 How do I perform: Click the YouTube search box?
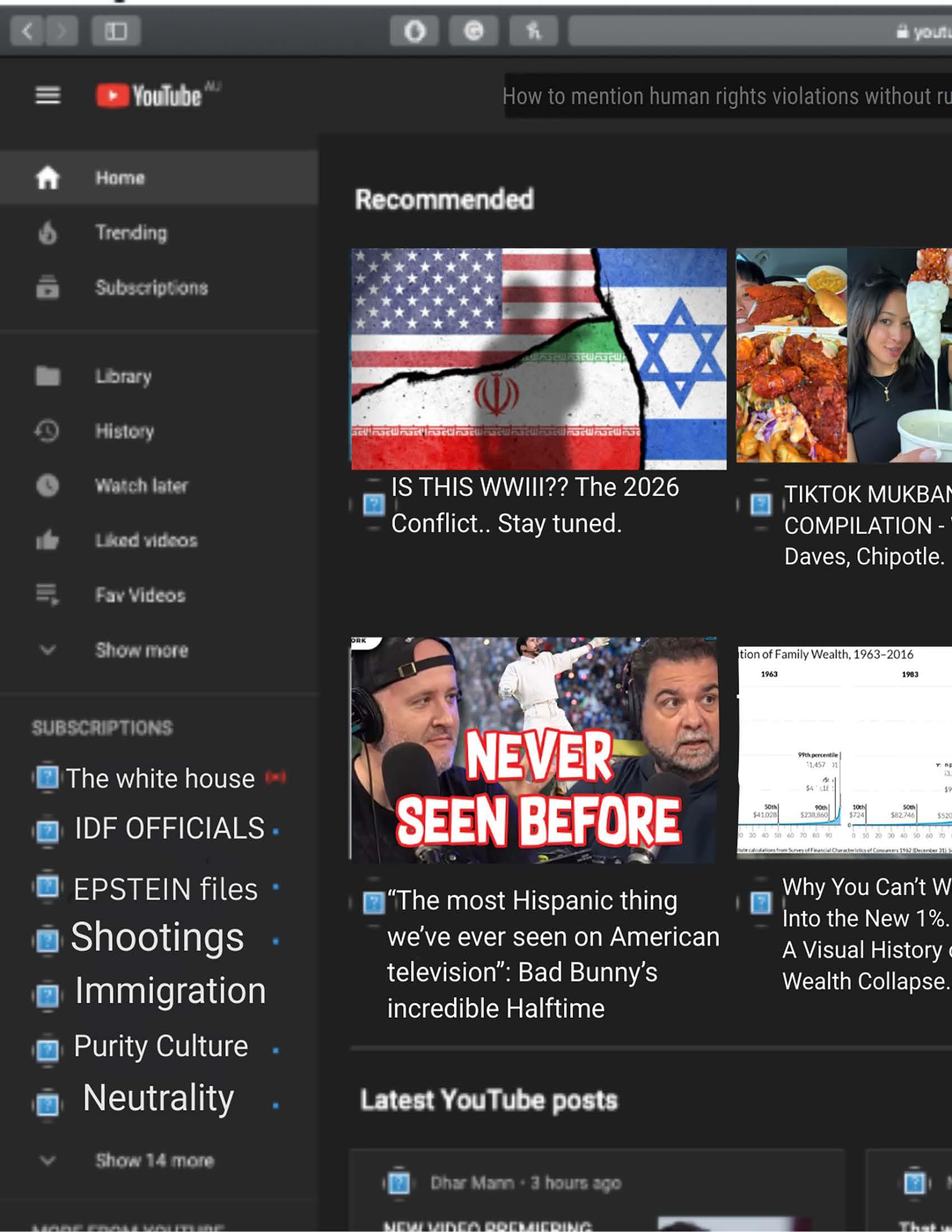tap(728, 96)
